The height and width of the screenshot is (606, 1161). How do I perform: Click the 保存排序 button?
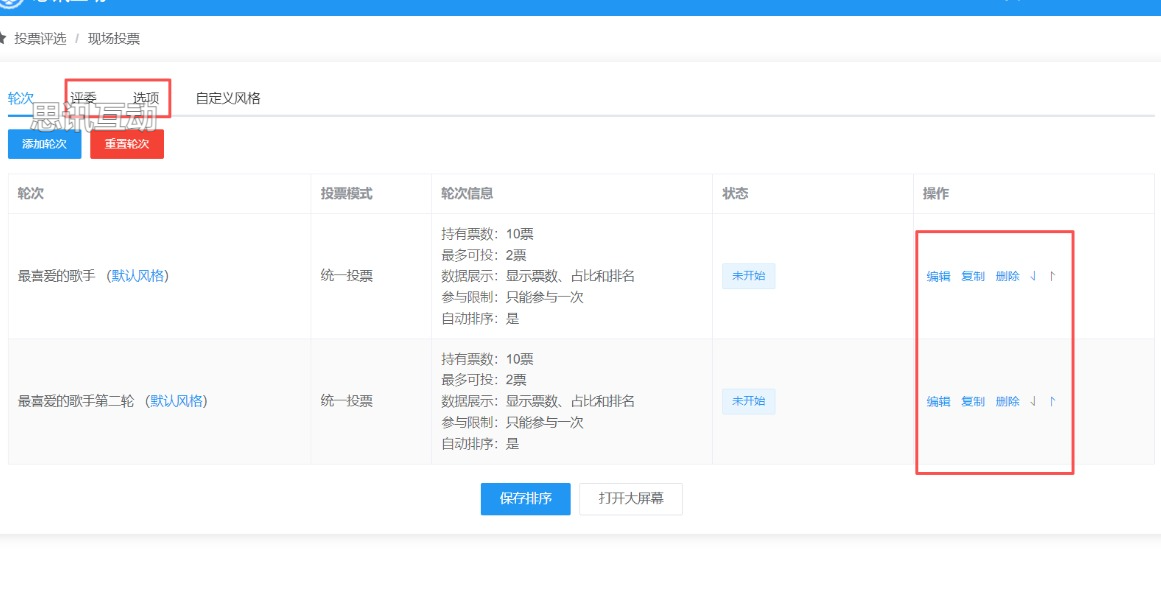[525, 498]
